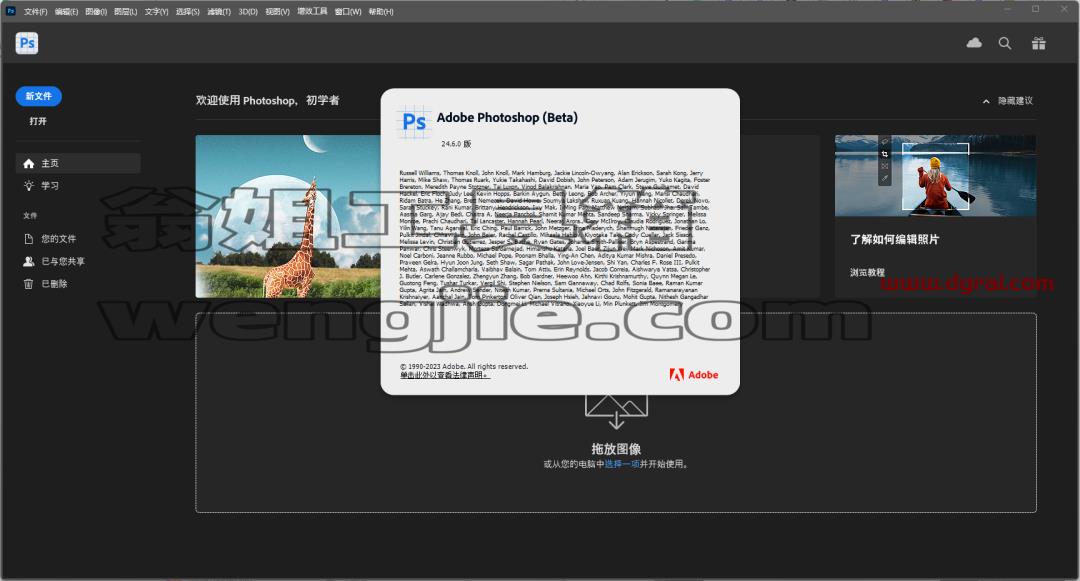Click the welcome heading 欢迎使用 Photoshop
1080x581 pixels.
tap(267, 101)
